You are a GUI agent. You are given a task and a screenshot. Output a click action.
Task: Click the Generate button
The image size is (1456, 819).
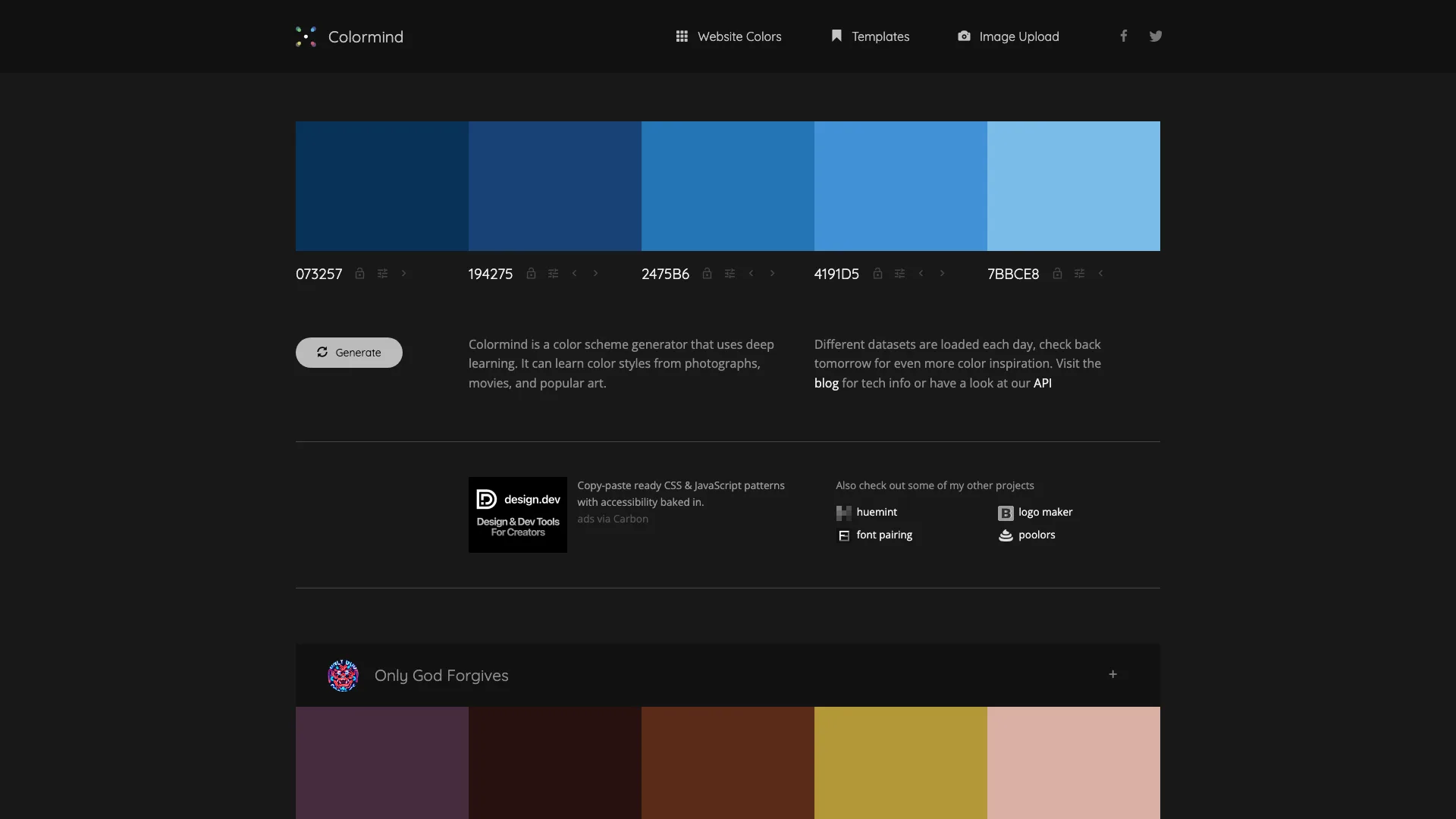pos(349,353)
